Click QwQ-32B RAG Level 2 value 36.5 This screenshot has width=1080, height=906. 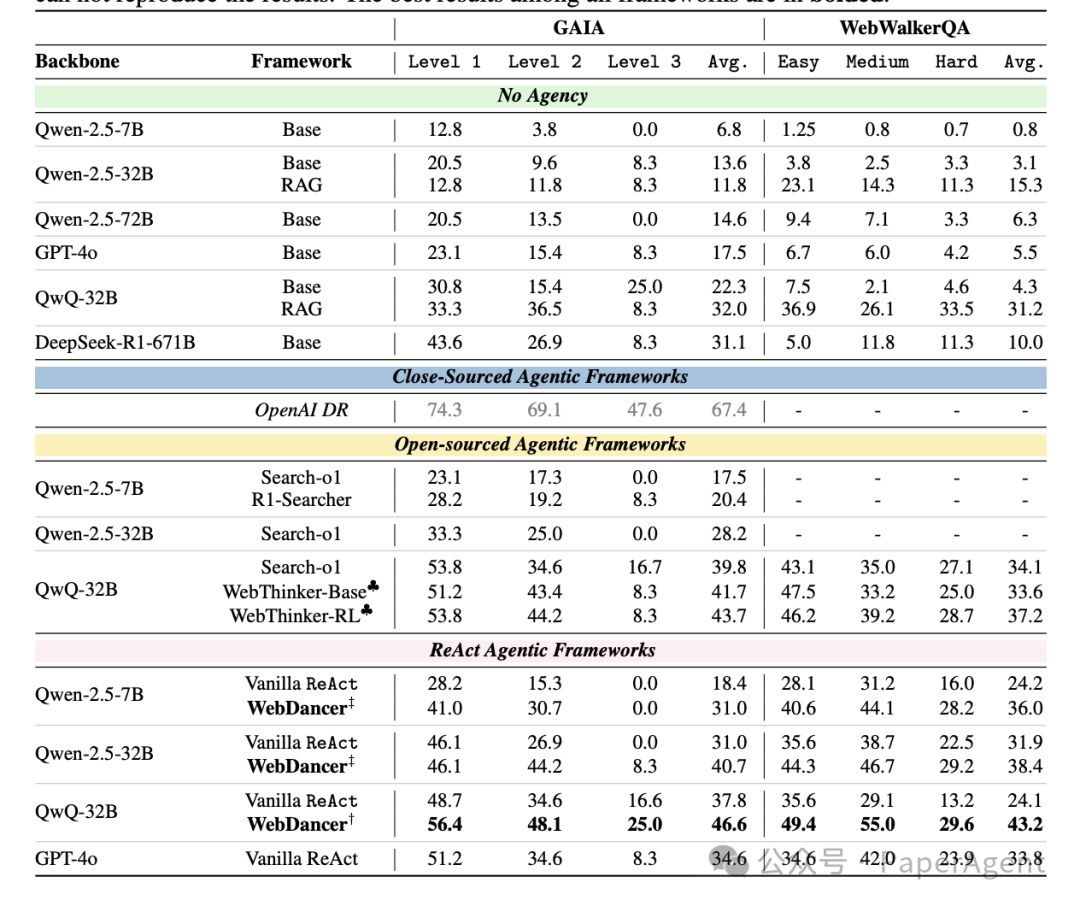545,309
